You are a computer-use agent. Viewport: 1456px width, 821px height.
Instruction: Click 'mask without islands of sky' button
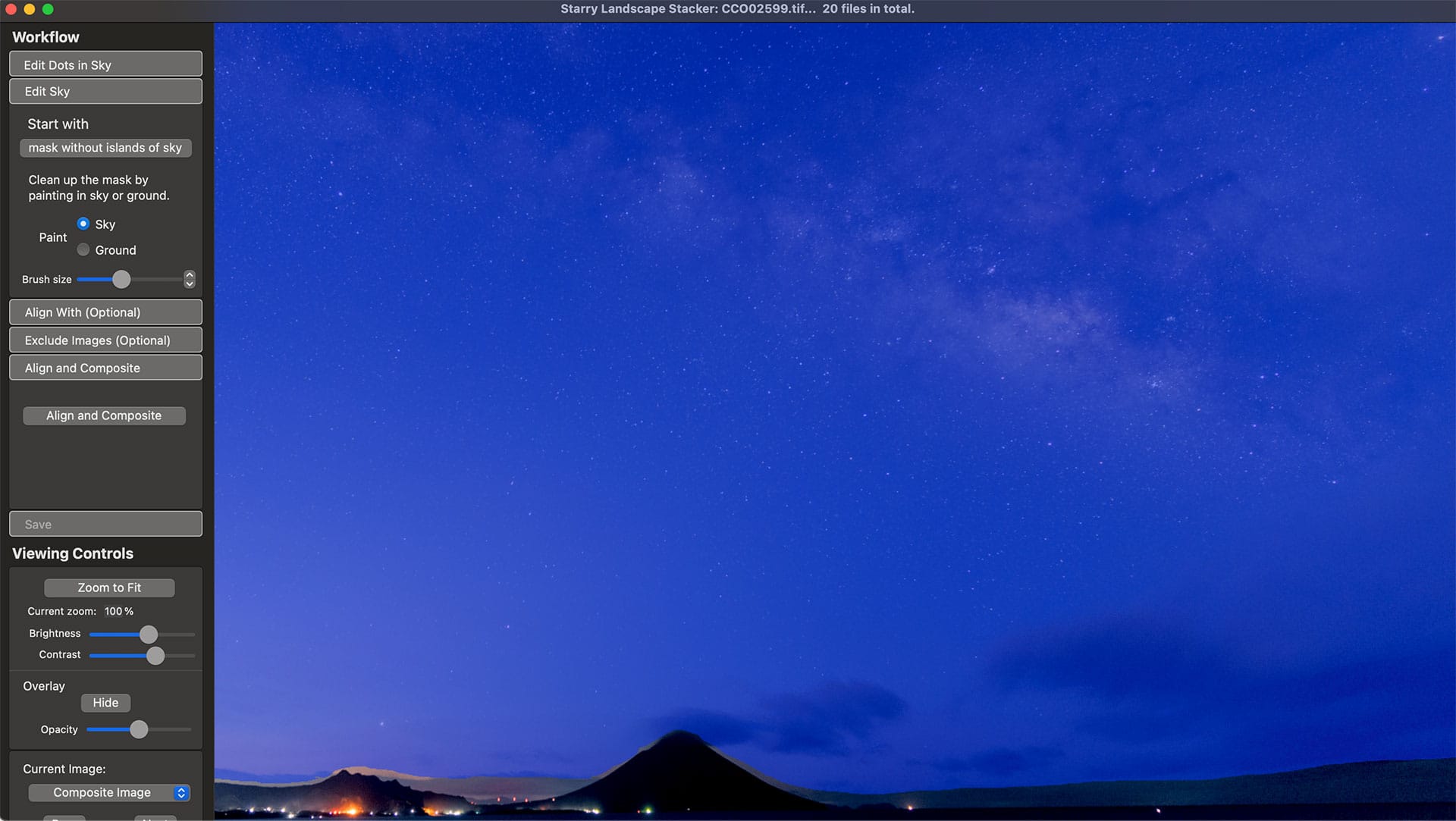[x=105, y=148]
